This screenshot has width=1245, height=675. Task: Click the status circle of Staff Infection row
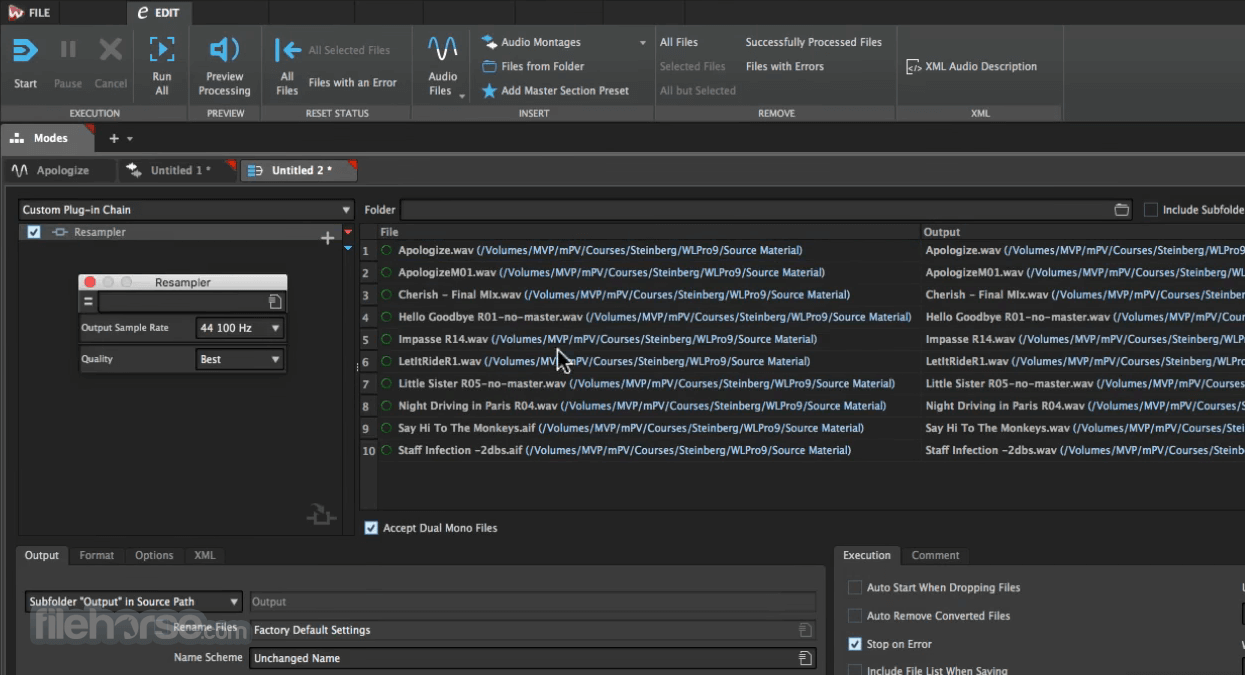(386, 450)
